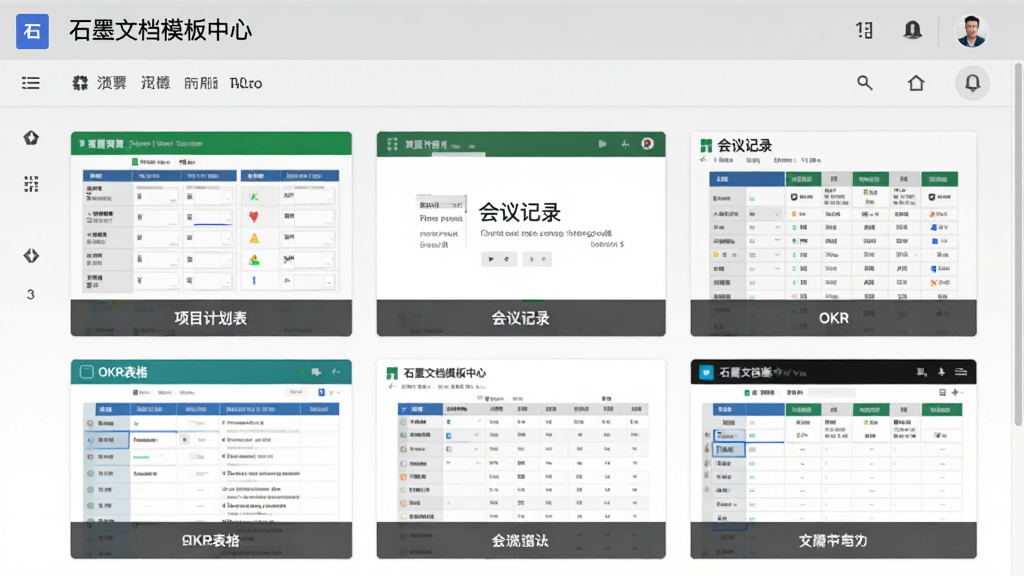
Task: Click the diamond arrows sidebar icon
Action: [x=31, y=255]
